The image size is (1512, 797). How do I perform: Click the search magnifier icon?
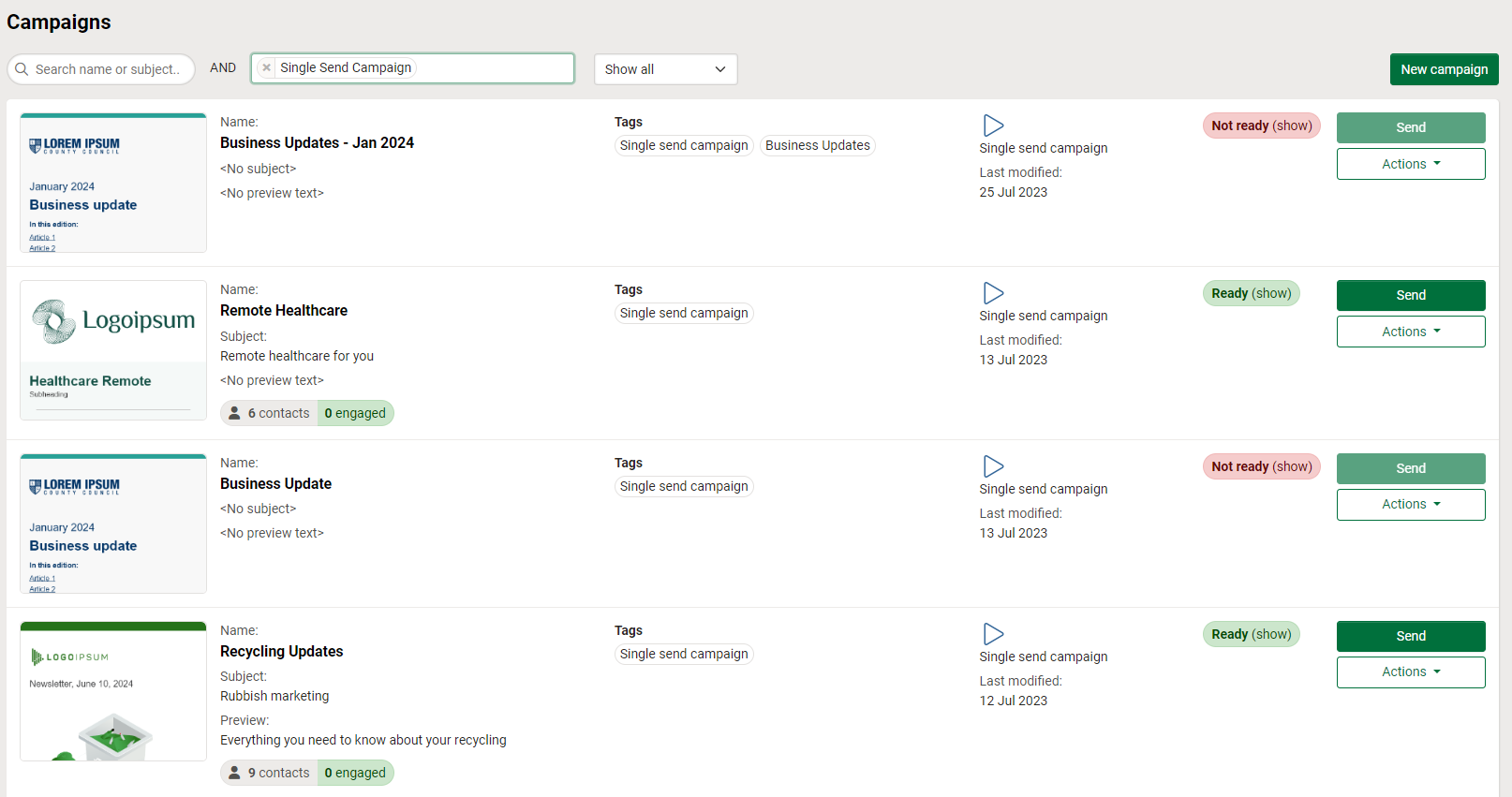coord(22,69)
